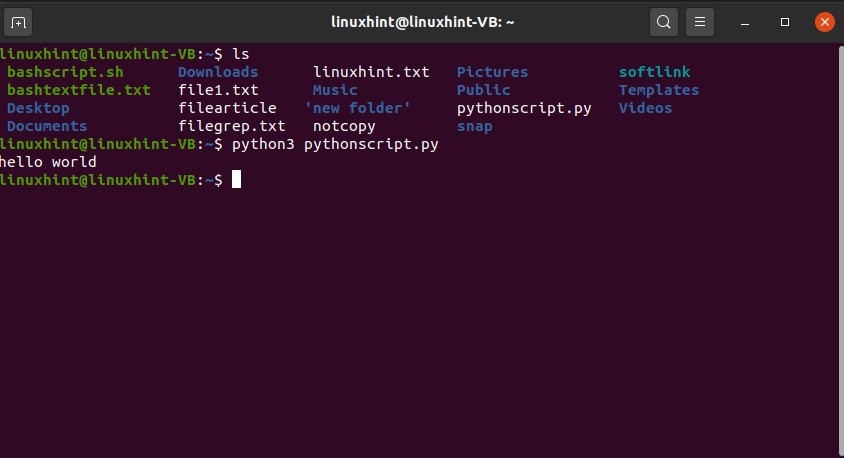The height and width of the screenshot is (458, 844).
Task: Click the softlink entry
Action: pos(654,72)
